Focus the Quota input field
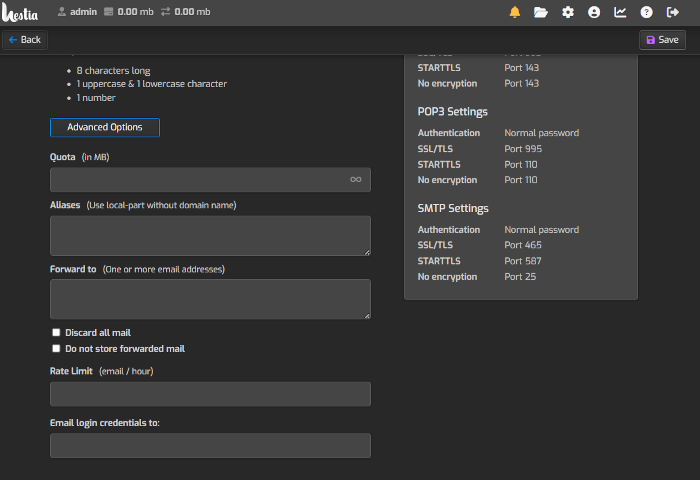This screenshot has width=700, height=480. [195, 180]
